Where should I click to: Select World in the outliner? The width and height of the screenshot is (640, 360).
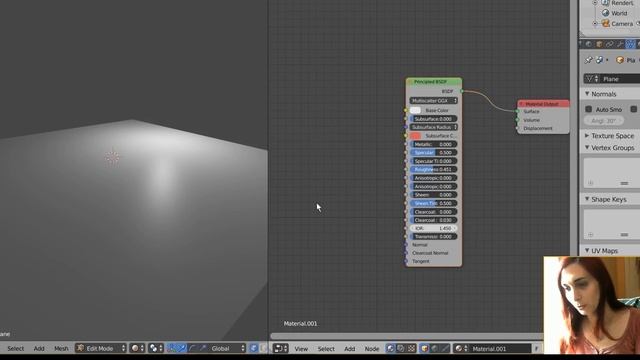click(x=619, y=13)
